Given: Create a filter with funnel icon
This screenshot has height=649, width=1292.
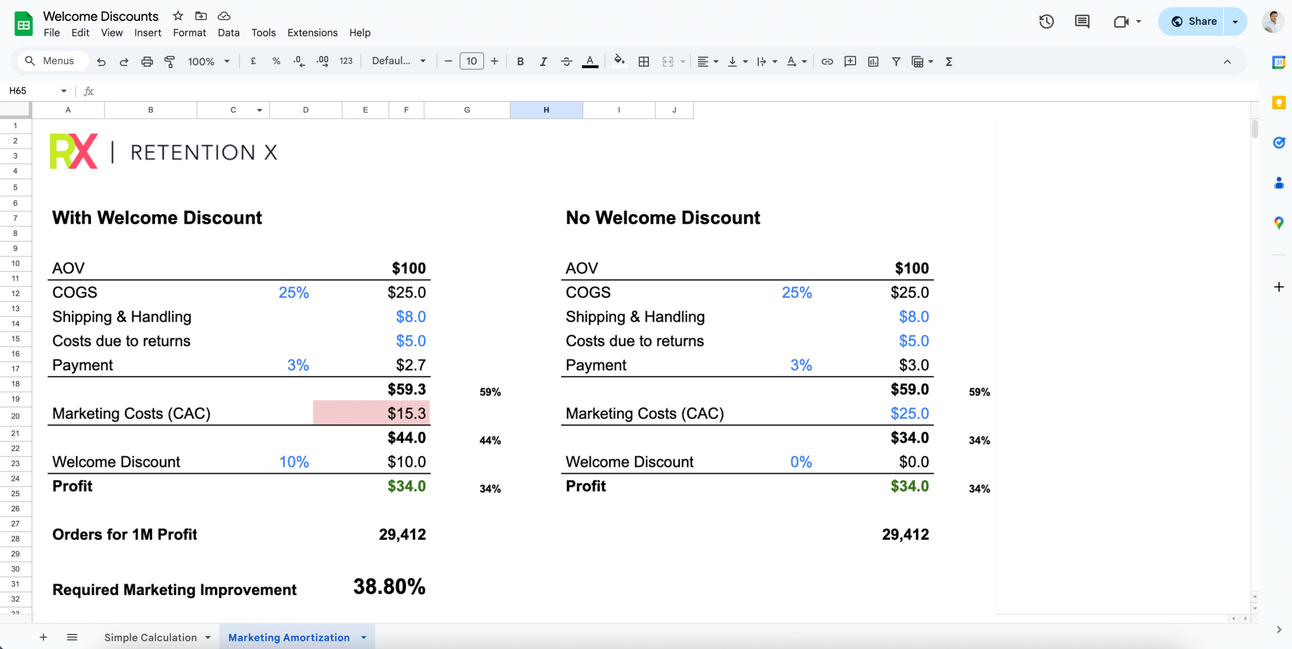Looking at the screenshot, I should point(896,61).
